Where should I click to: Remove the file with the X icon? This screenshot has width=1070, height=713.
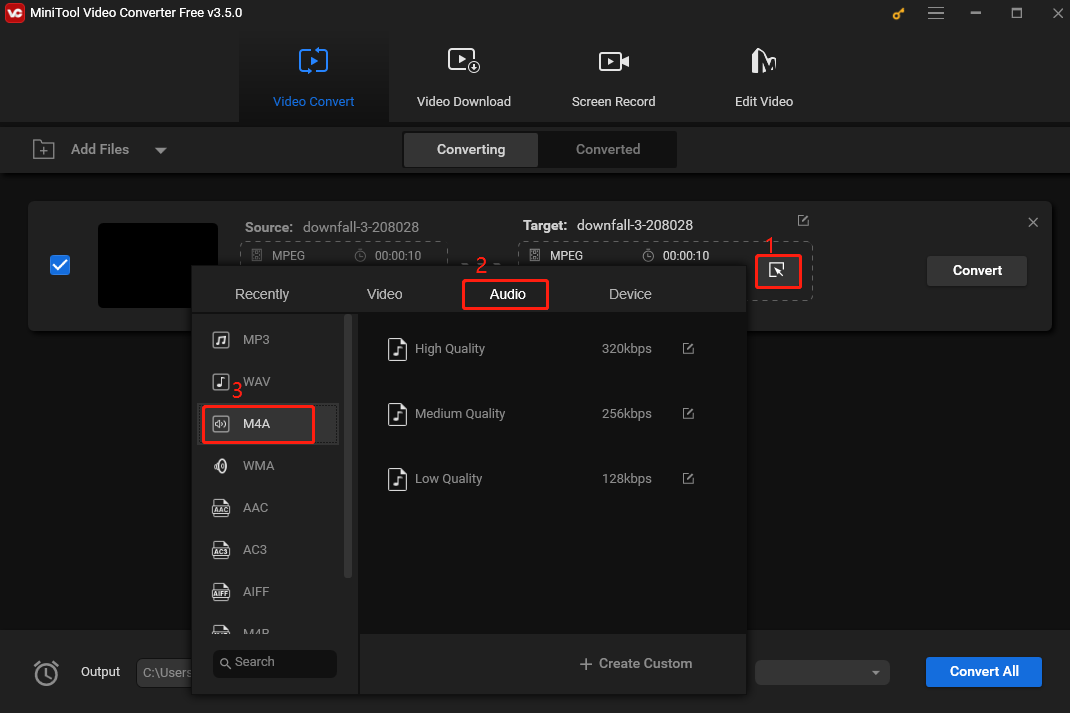point(1033,222)
